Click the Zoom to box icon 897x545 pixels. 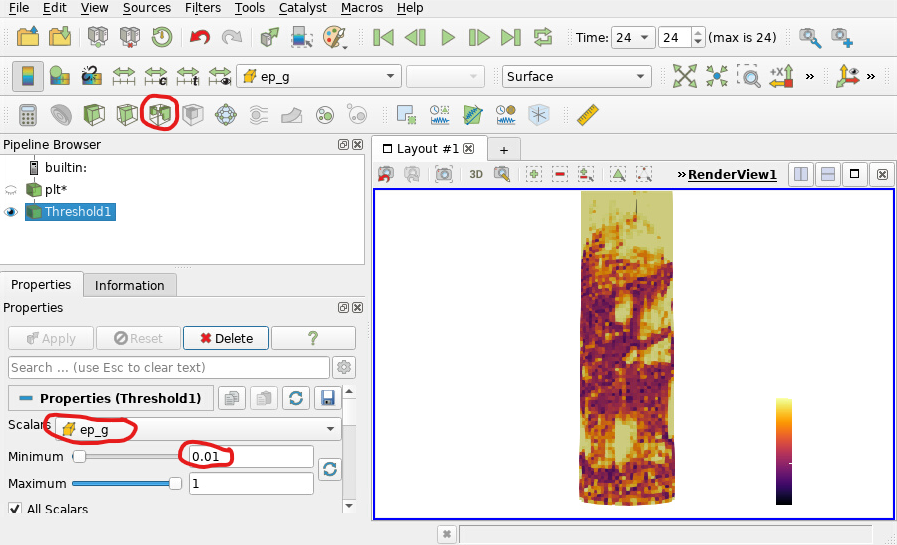(748, 76)
